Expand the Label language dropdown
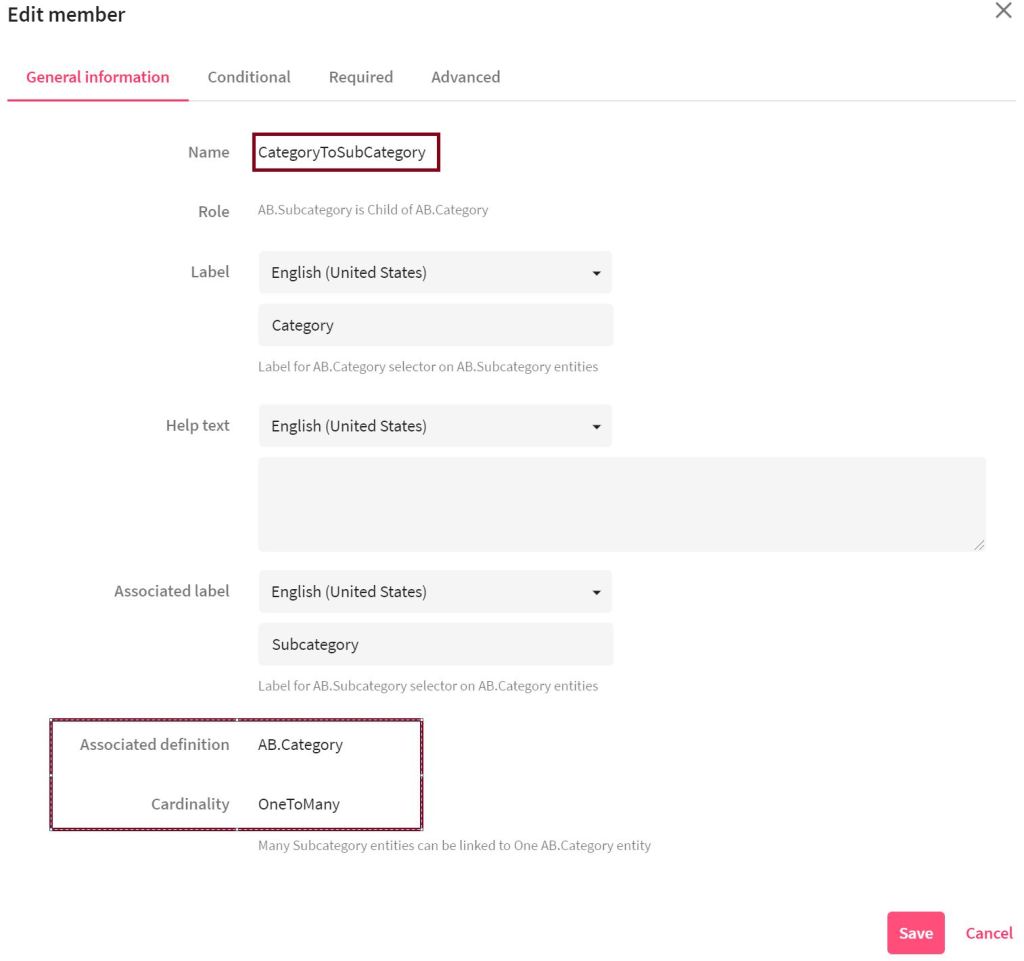The image size is (1024, 961). tap(435, 273)
